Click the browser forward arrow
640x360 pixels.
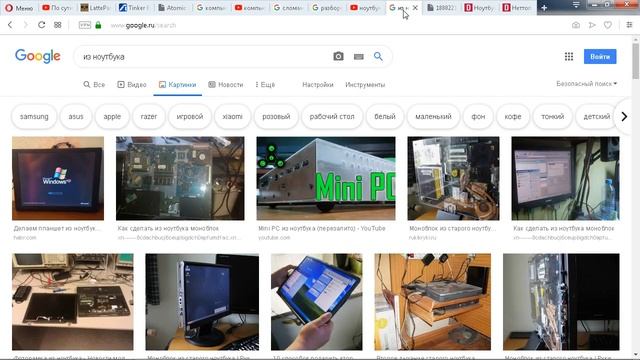coord(25,25)
